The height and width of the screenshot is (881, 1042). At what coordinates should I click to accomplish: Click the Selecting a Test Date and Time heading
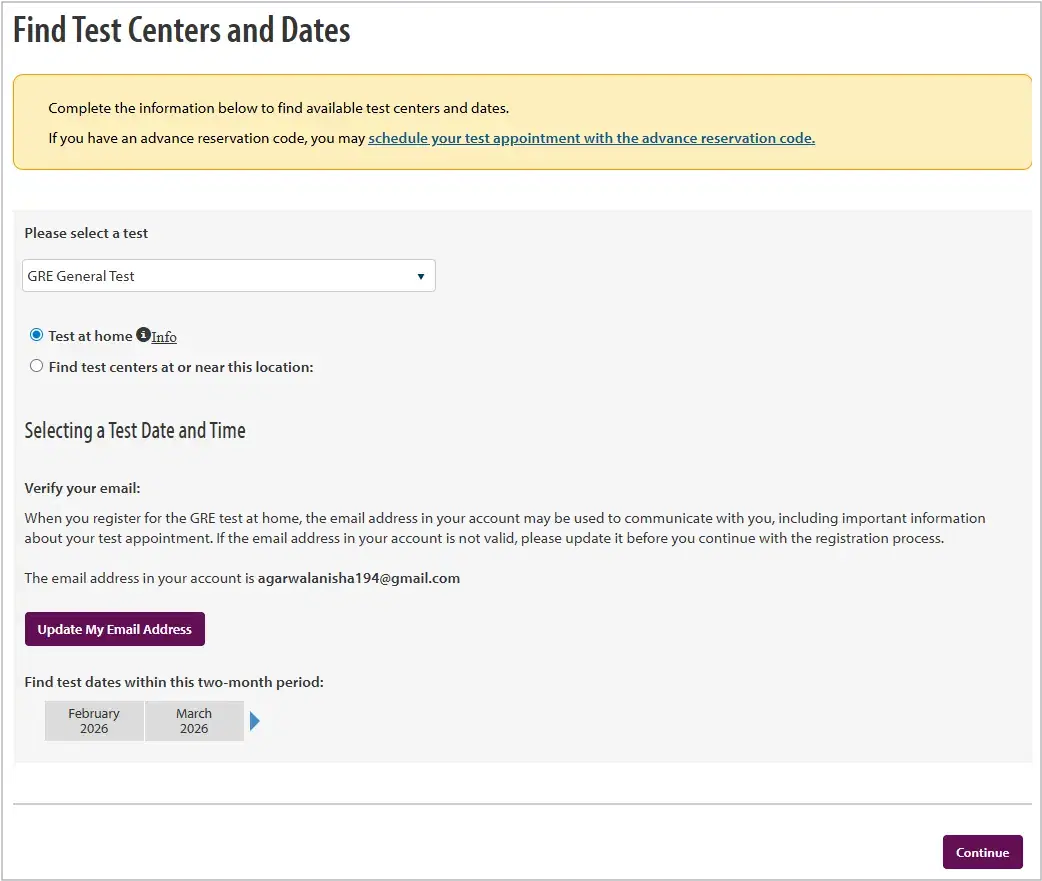(135, 431)
